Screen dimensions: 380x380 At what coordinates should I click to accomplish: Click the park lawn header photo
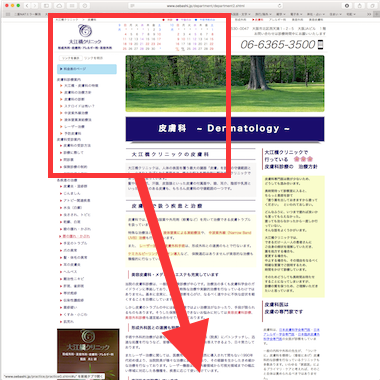[x=225, y=83]
